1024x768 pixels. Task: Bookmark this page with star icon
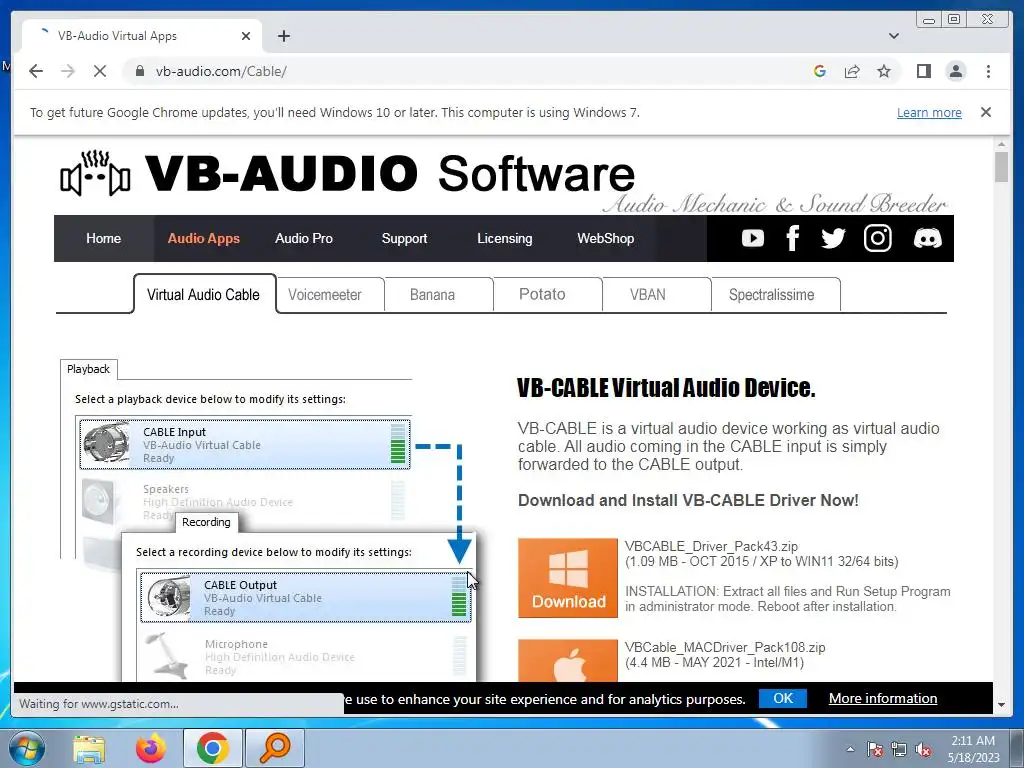pyautogui.click(x=884, y=71)
